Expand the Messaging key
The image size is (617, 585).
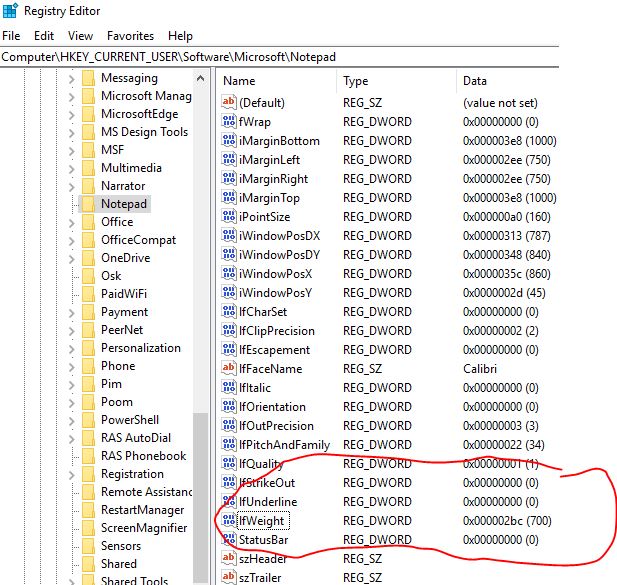pyautogui.click(x=71, y=78)
